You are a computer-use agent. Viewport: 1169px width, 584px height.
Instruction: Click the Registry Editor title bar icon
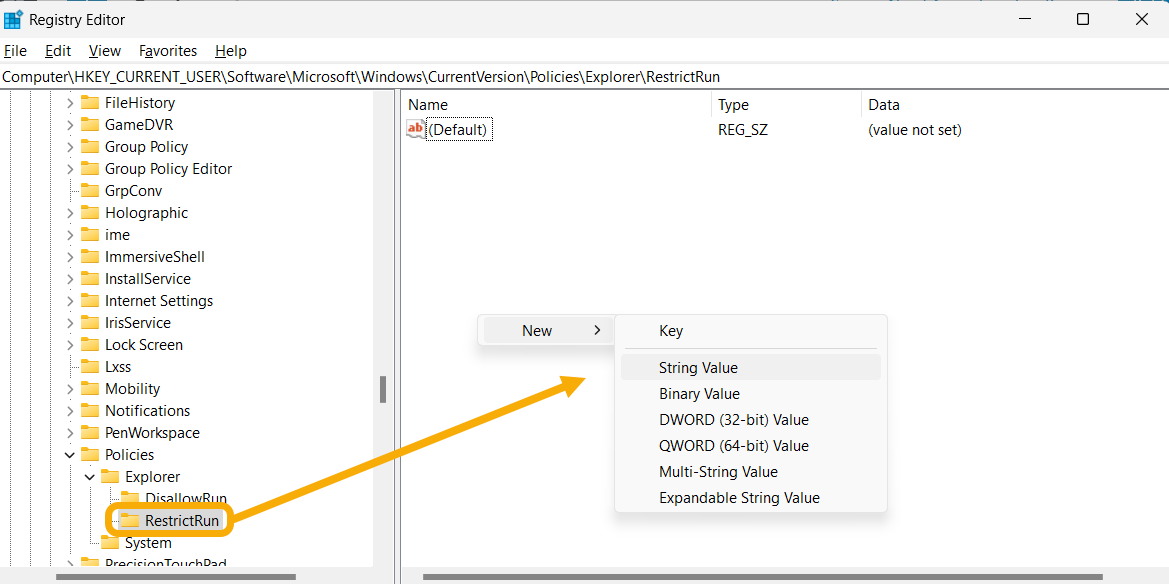(12, 19)
